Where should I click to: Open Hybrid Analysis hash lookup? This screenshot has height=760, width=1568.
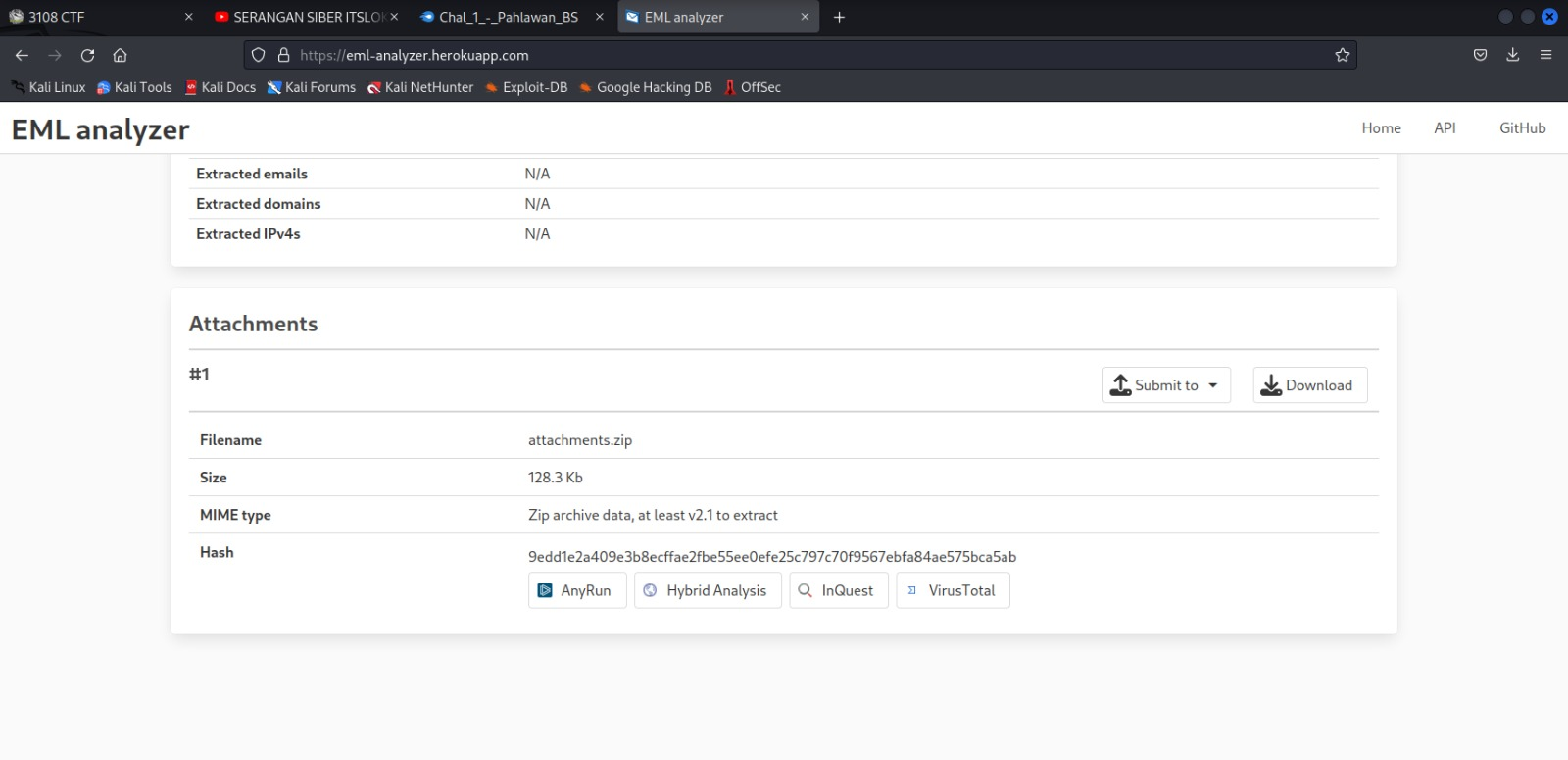tap(707, 590)
